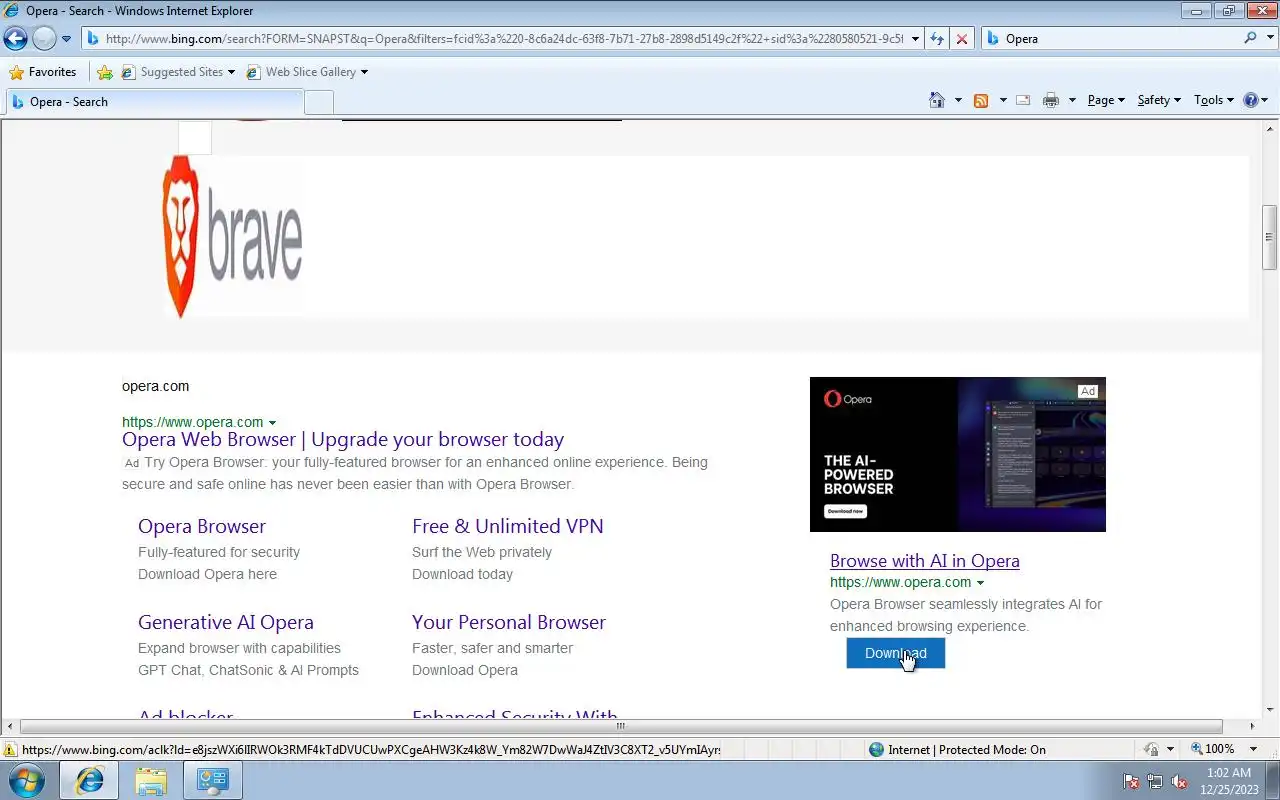The height and width of the screenshot is (800, 1280).
Task: Open Suggested Sites in favorites bar
Action: coord(177,72)
